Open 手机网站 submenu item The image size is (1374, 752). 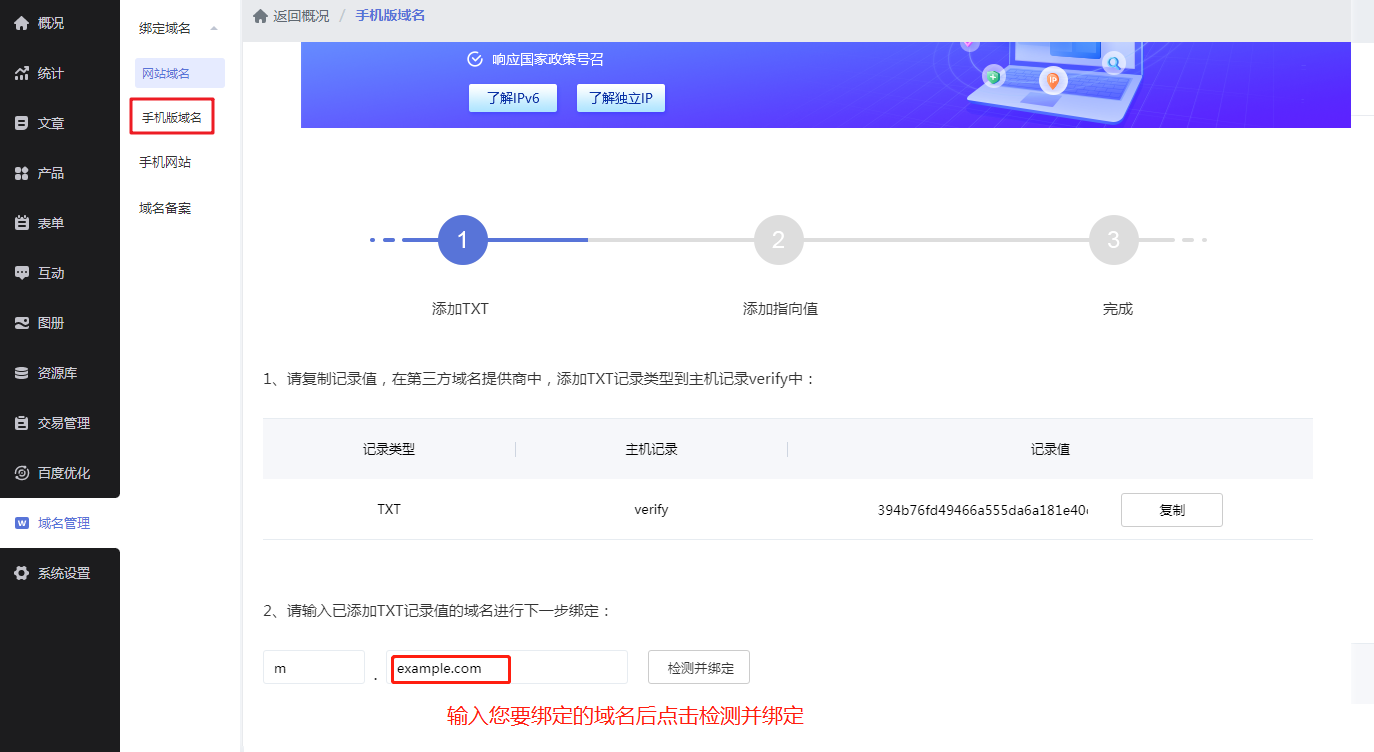165,162
